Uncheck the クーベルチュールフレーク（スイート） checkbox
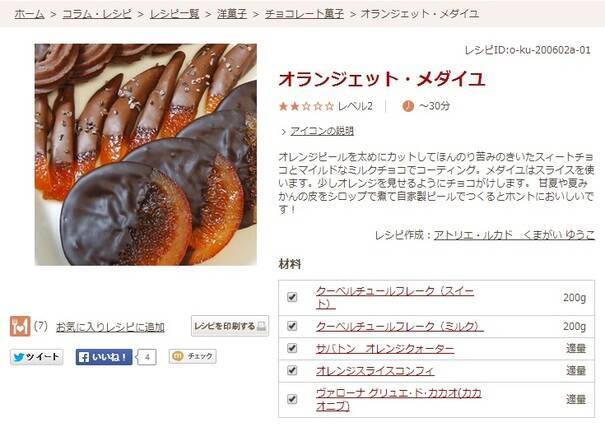The width and height of the screenshot is (605, 427). click(292, 297)
